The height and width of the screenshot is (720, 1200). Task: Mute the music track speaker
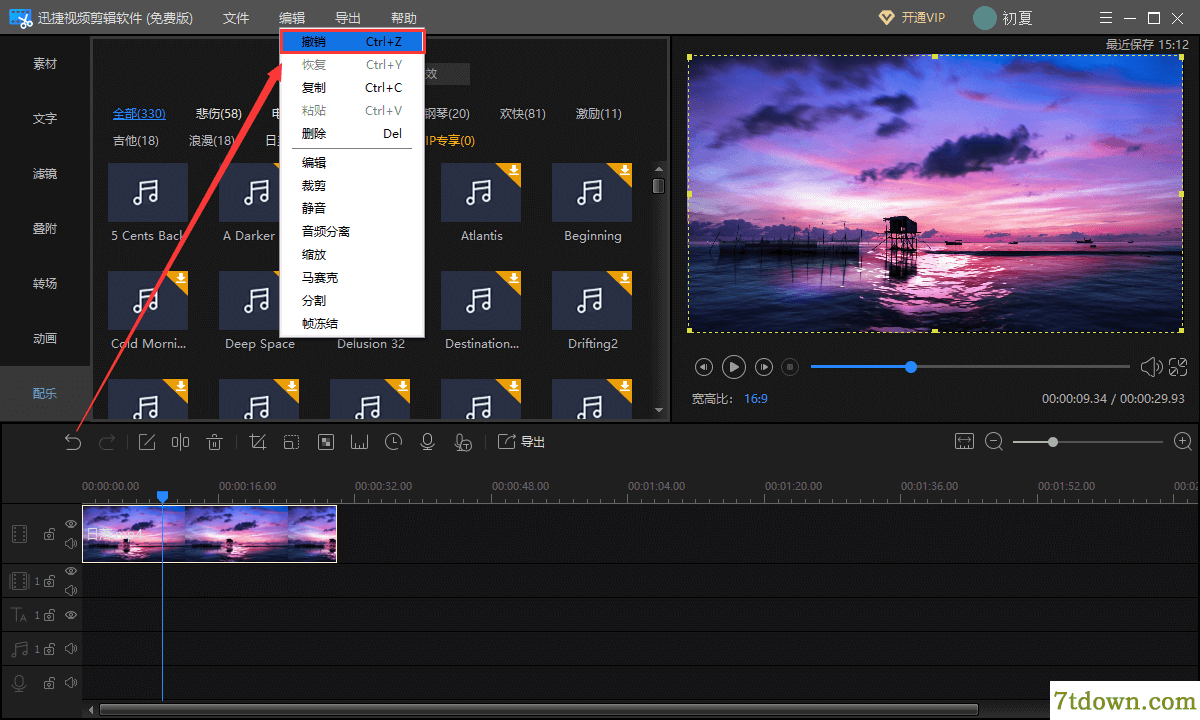tap(71, 649)
